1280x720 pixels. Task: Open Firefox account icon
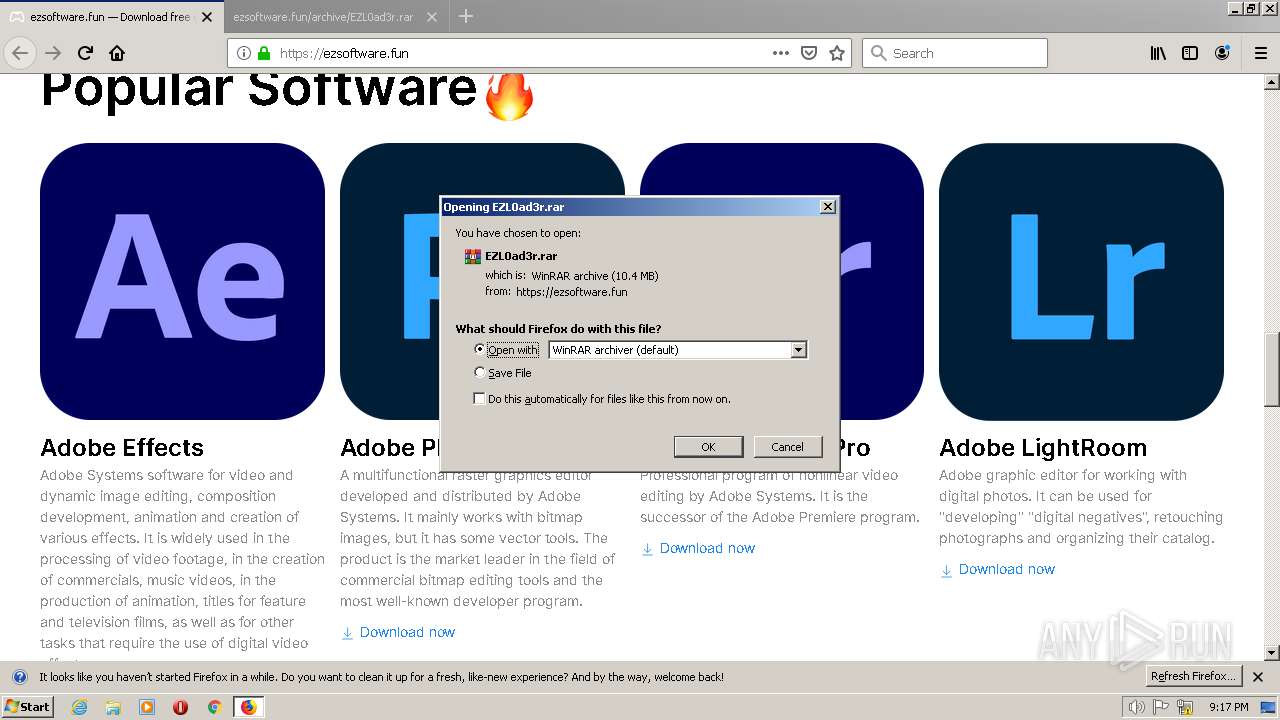click(x=1222, y=53)
